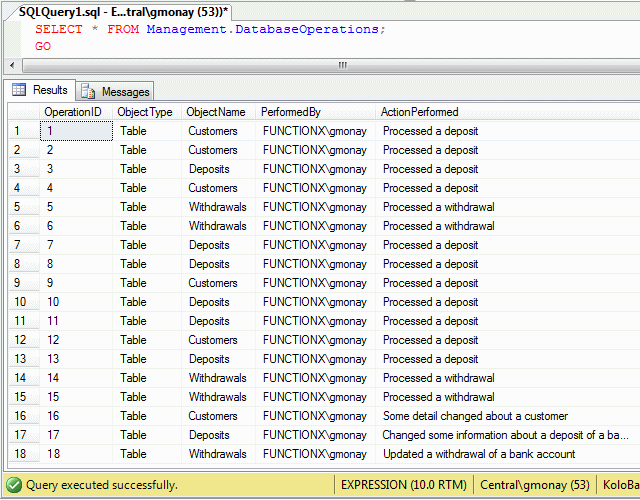
Task: Switch to the Results tab
Action: pyautogui.click(x=40, y=90)
